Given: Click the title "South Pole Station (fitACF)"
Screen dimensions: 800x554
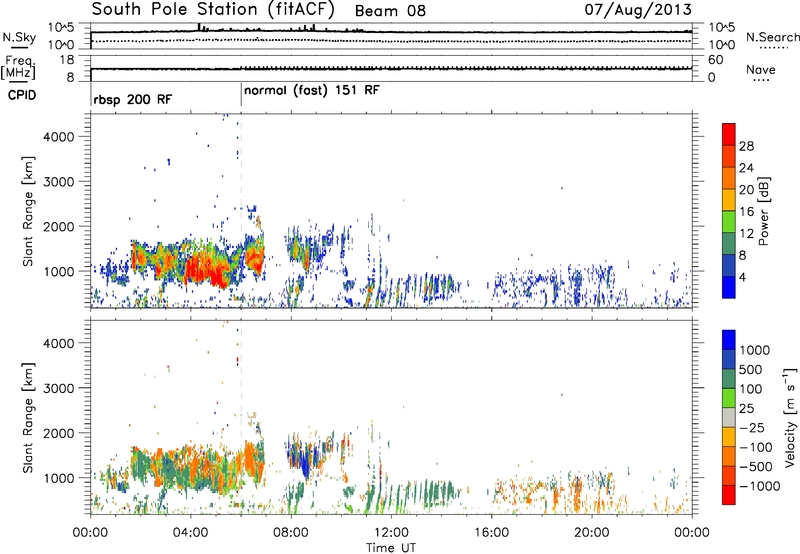Looking at the screenshot, I should pos(213,9).
